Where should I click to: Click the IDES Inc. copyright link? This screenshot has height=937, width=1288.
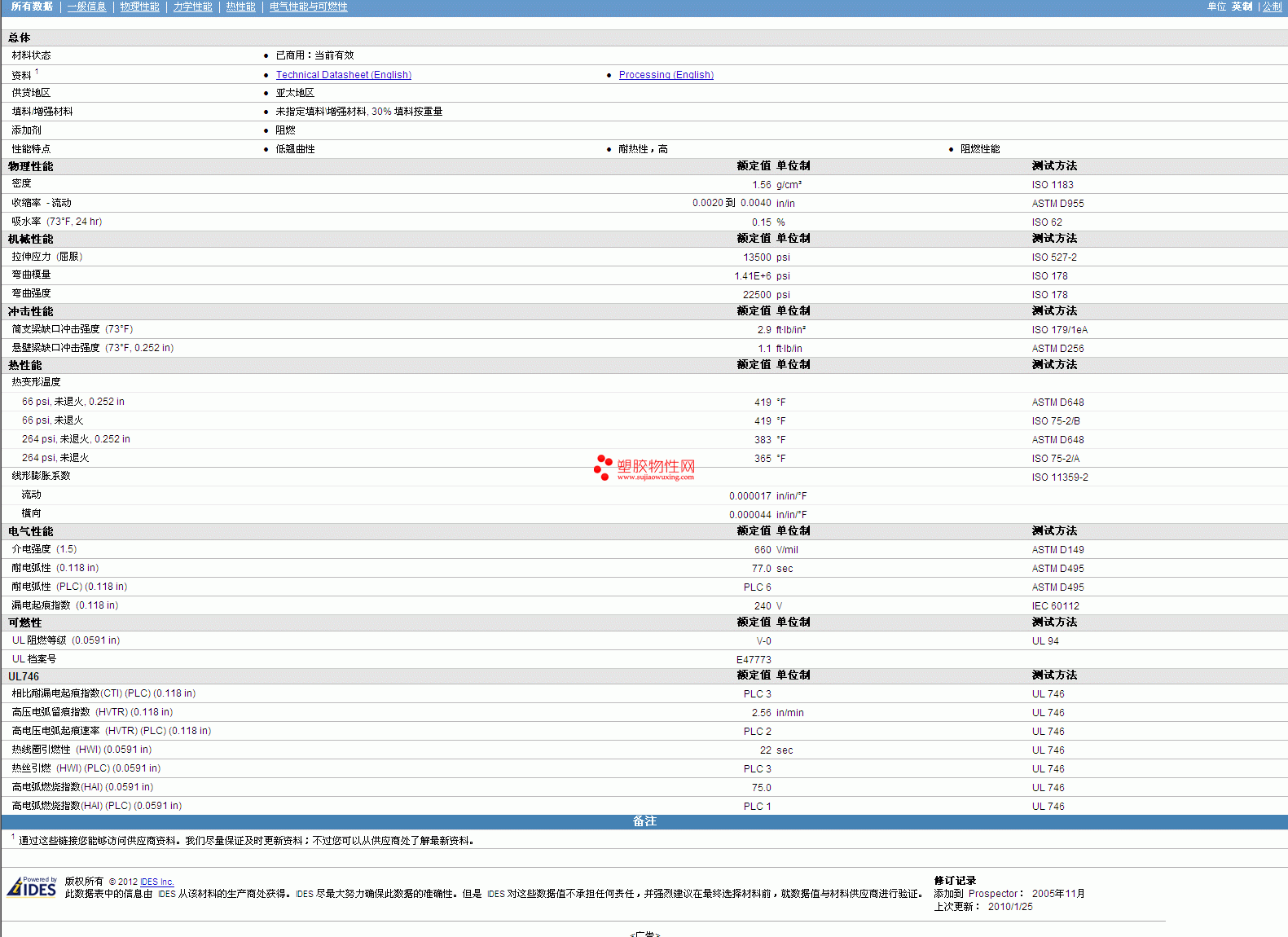157,882
